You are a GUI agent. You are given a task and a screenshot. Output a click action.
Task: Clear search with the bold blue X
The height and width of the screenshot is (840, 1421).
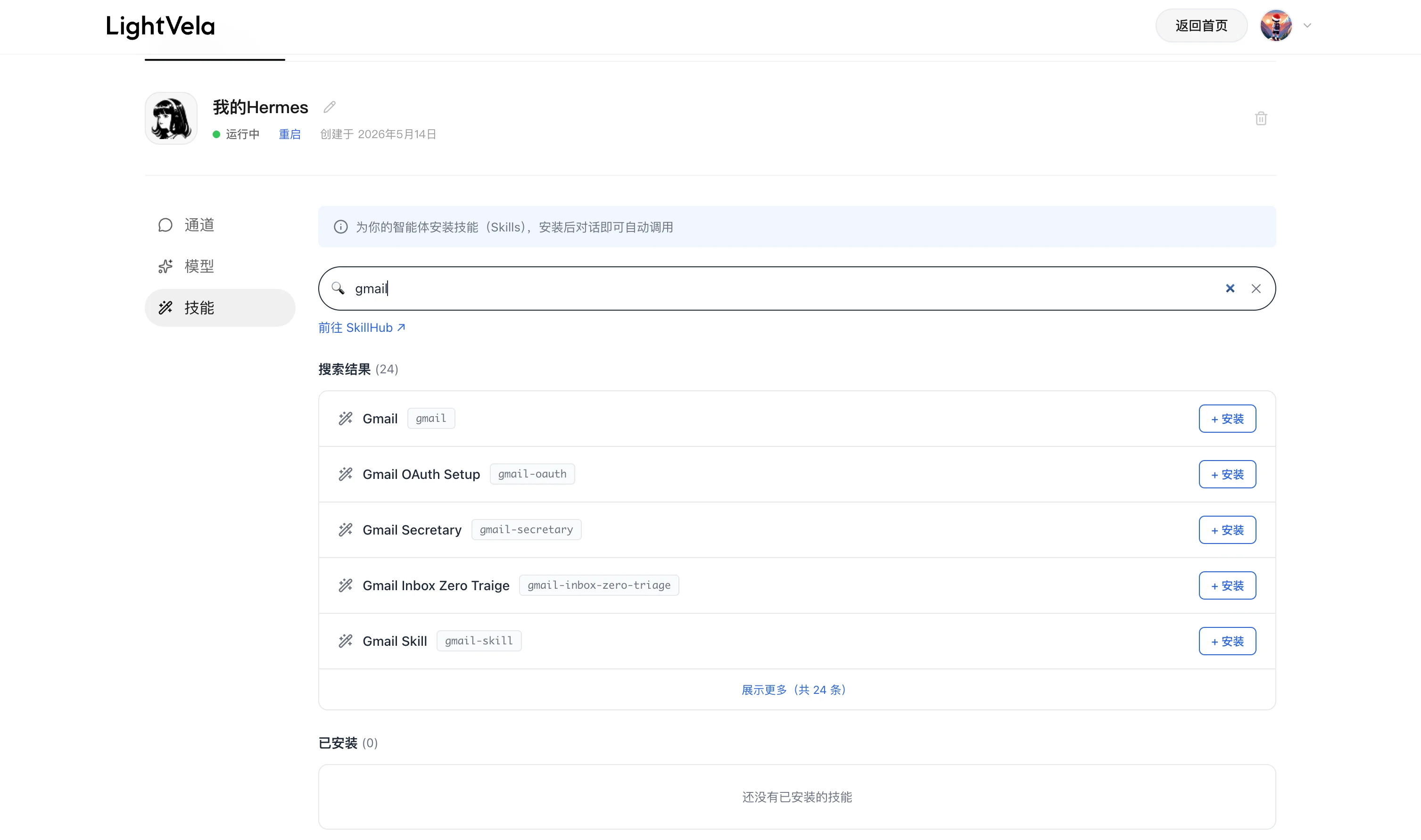click(x=1230, y=288)
